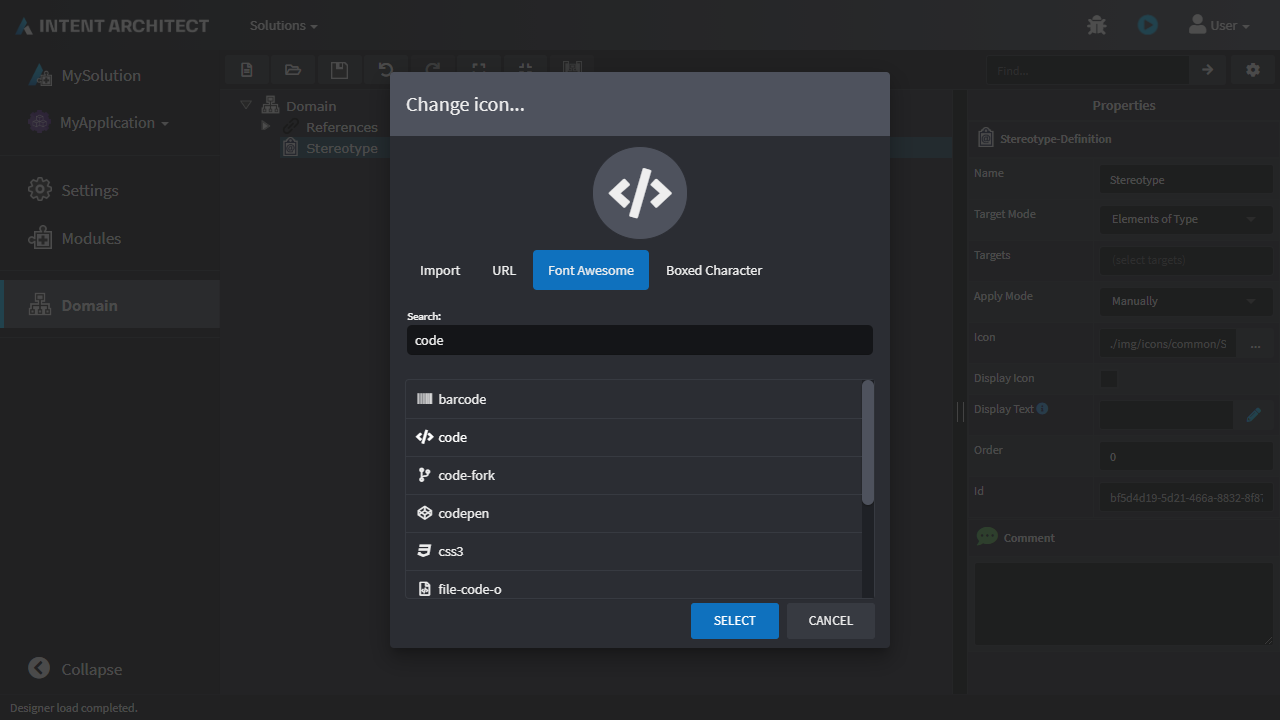Select Domain designer in the sidebar
This screenshot has height=720, width=1280.
(110, 305)
